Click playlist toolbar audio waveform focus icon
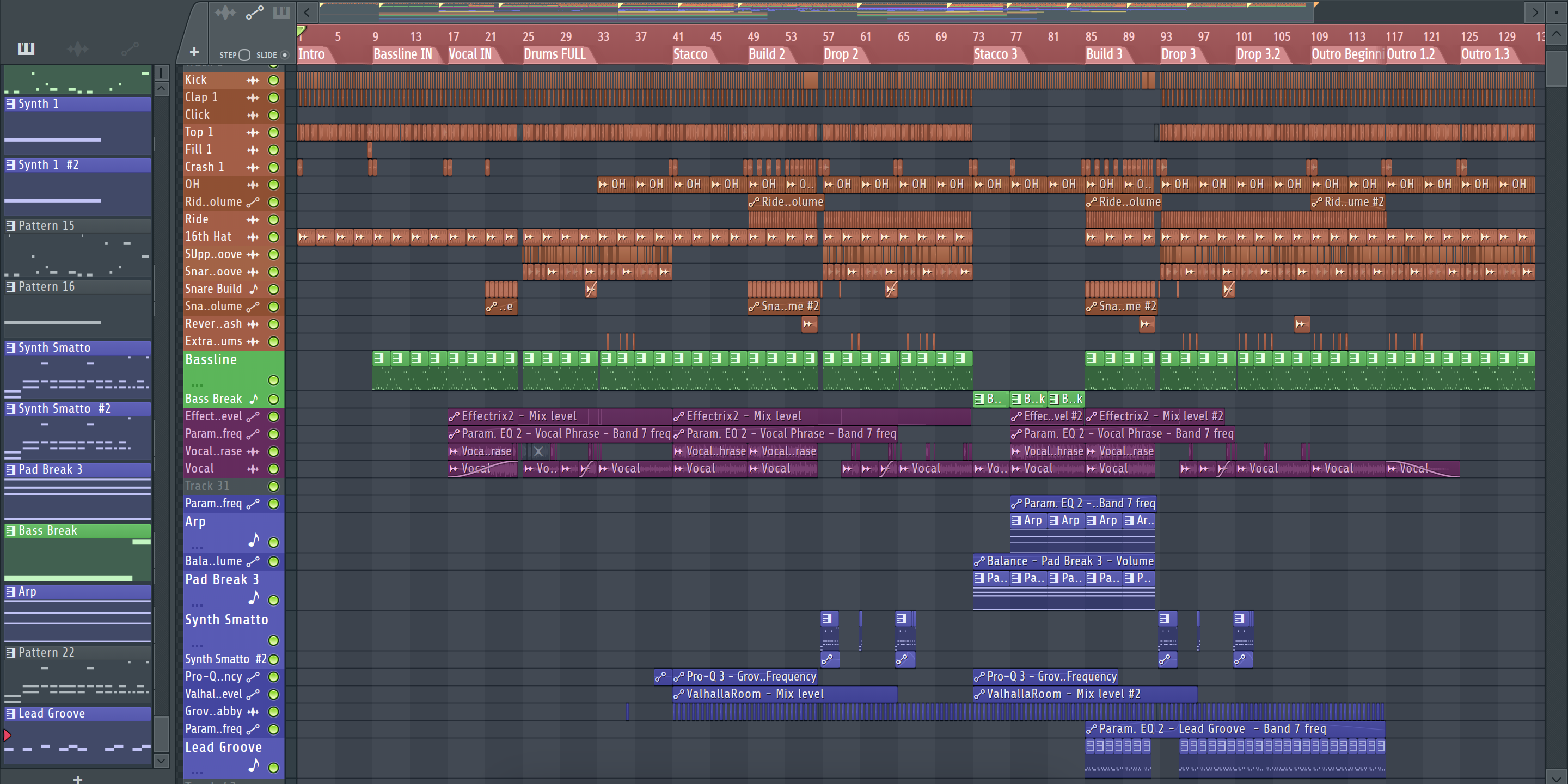 (225, 12)
